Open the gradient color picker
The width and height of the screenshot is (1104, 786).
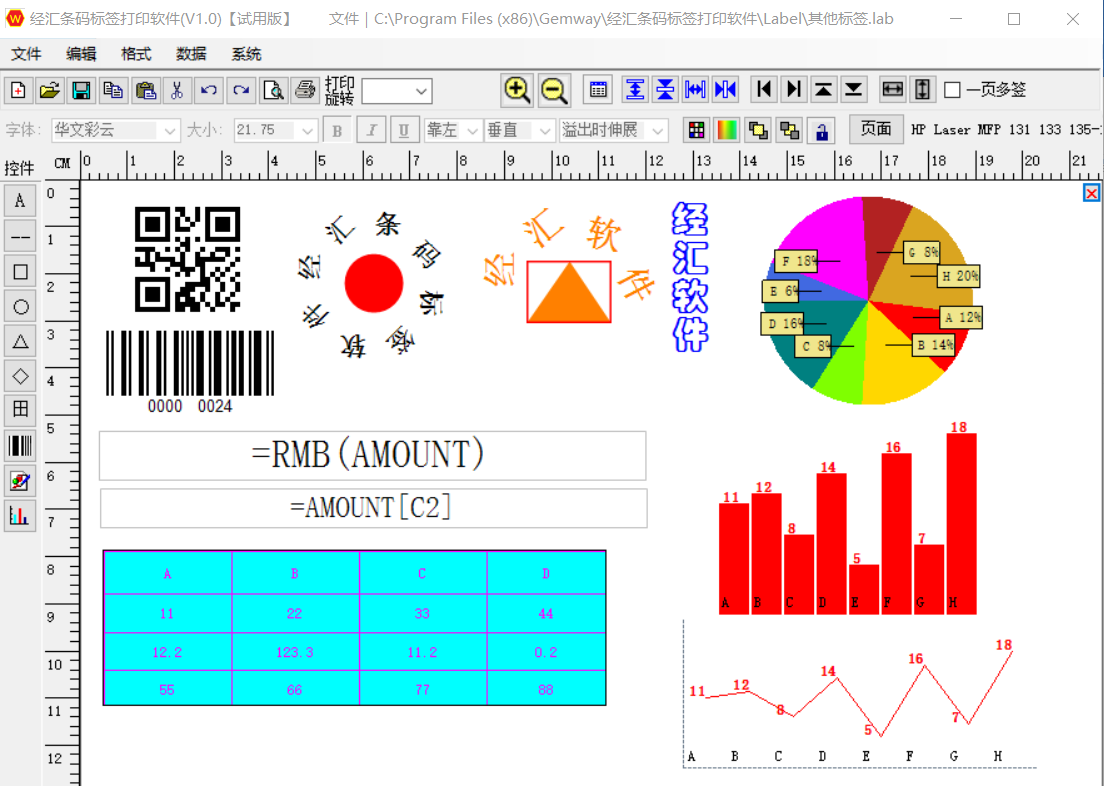click(727, 130)
